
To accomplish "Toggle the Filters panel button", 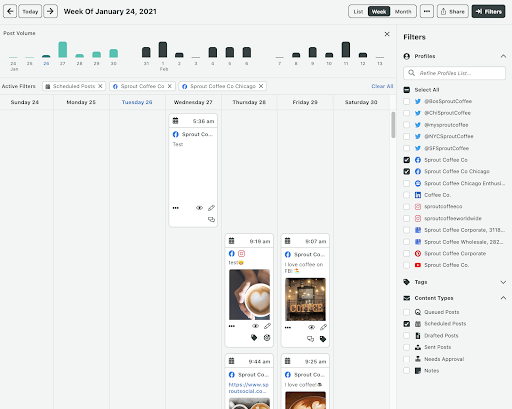I will point(488,11).
